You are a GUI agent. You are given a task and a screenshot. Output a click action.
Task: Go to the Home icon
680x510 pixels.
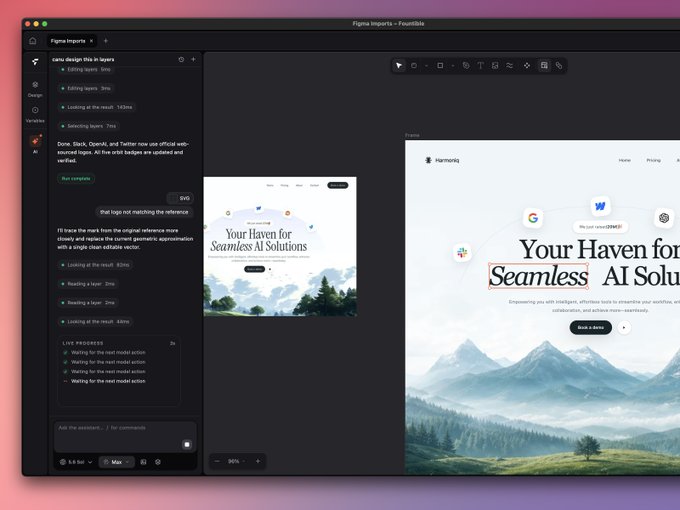(x=33, y=41)
